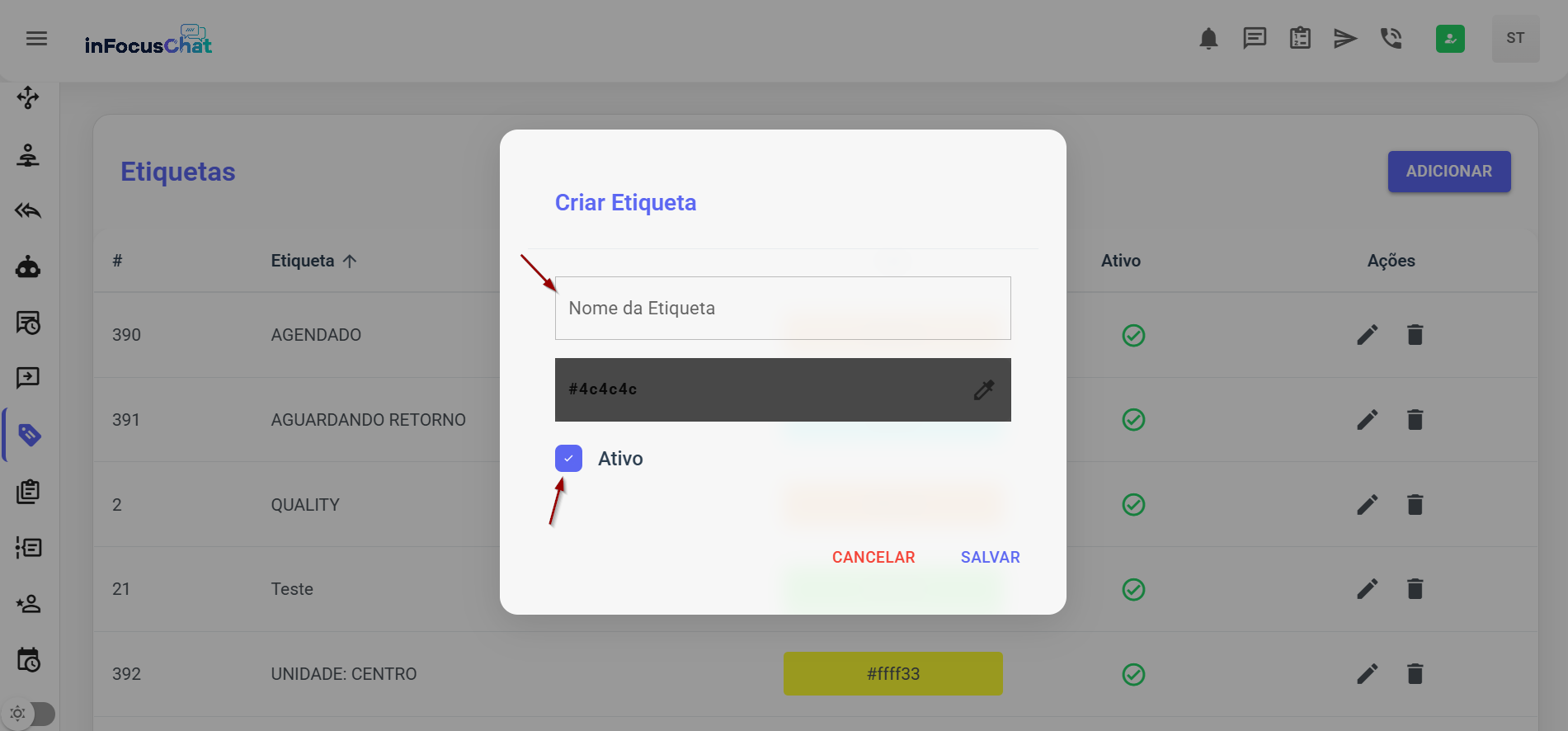Toggle the light/dark theme switch

30,714
